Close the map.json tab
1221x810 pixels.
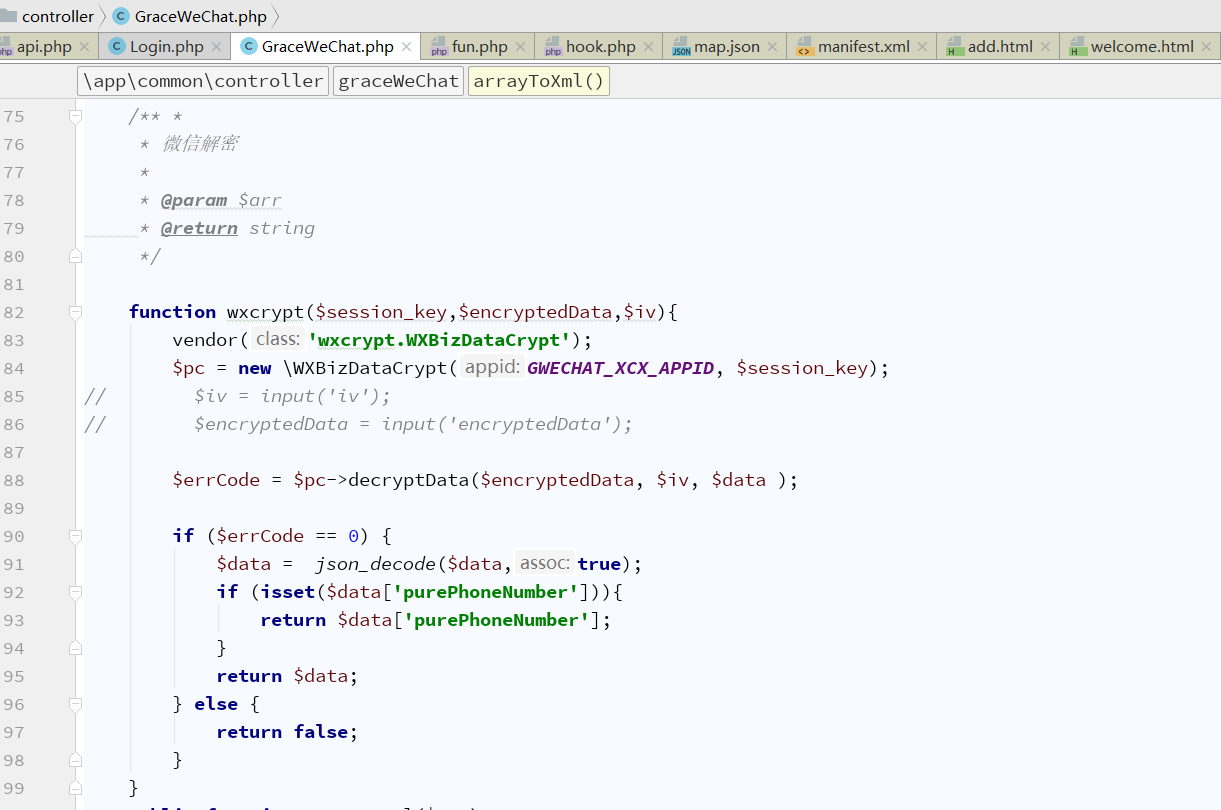772,47
